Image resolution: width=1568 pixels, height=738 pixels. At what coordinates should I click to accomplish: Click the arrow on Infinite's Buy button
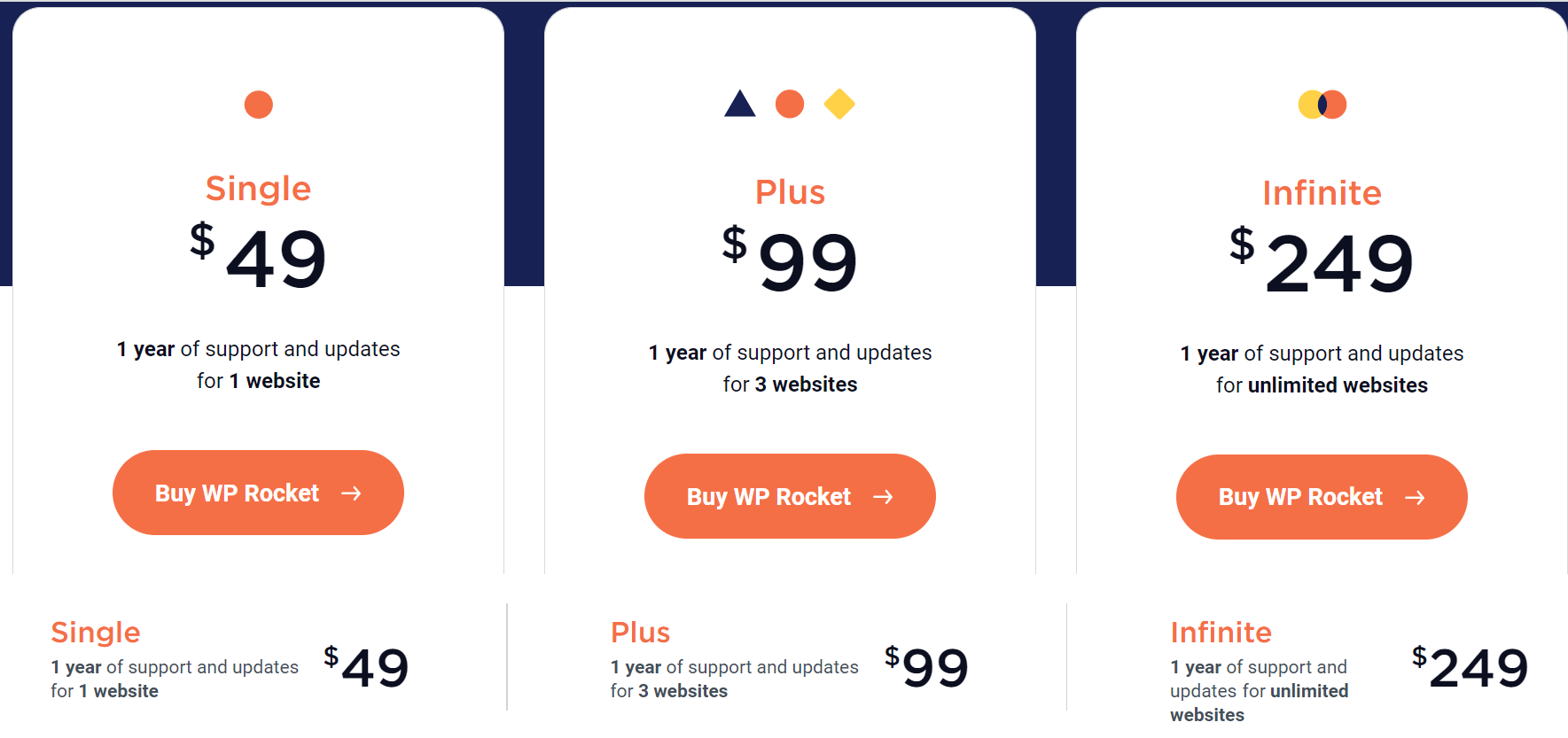pyautogui.click(x=1416, y=498)
